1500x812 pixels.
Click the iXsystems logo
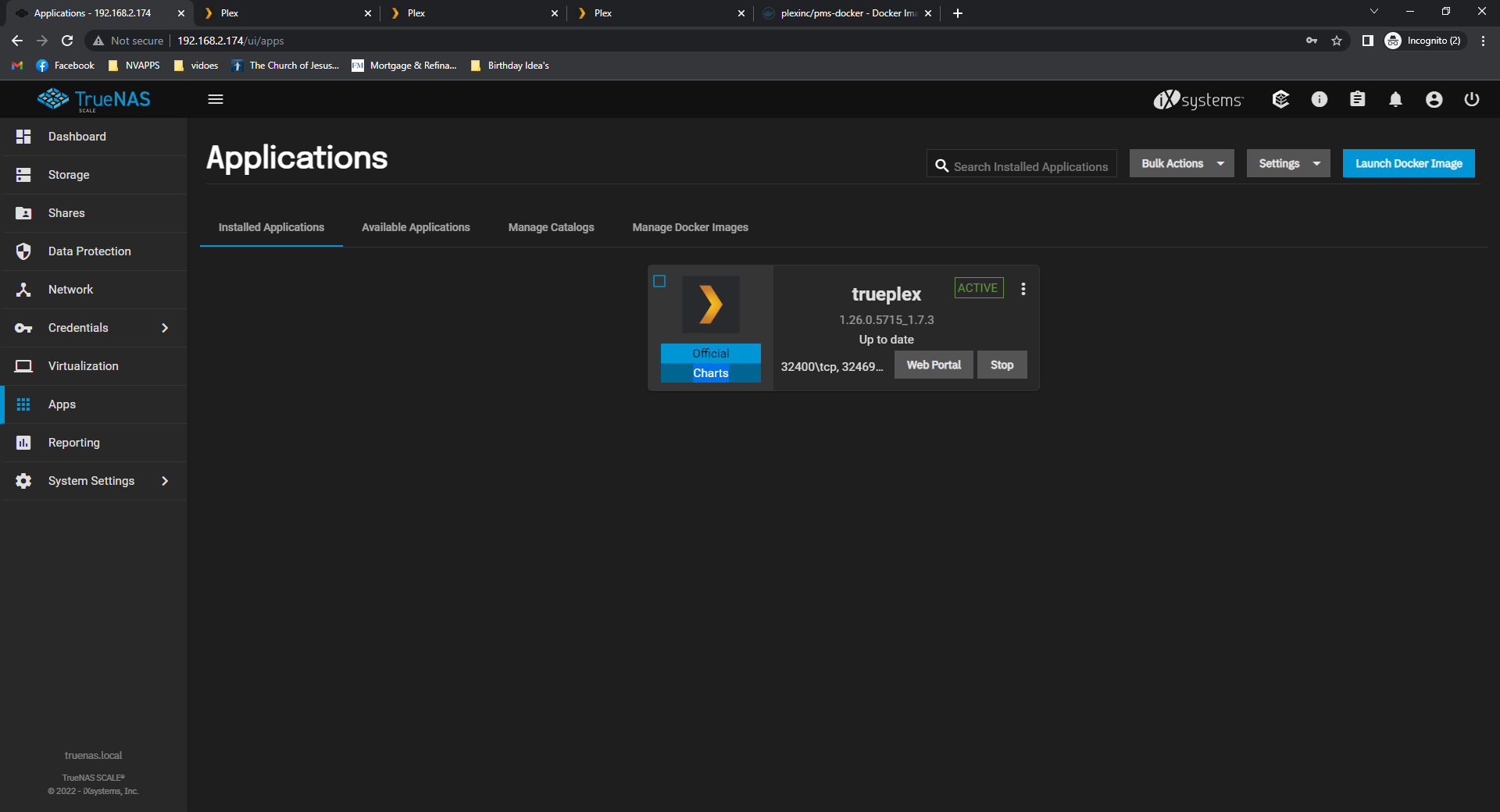pyautogui.click(x=1198, y=99)
